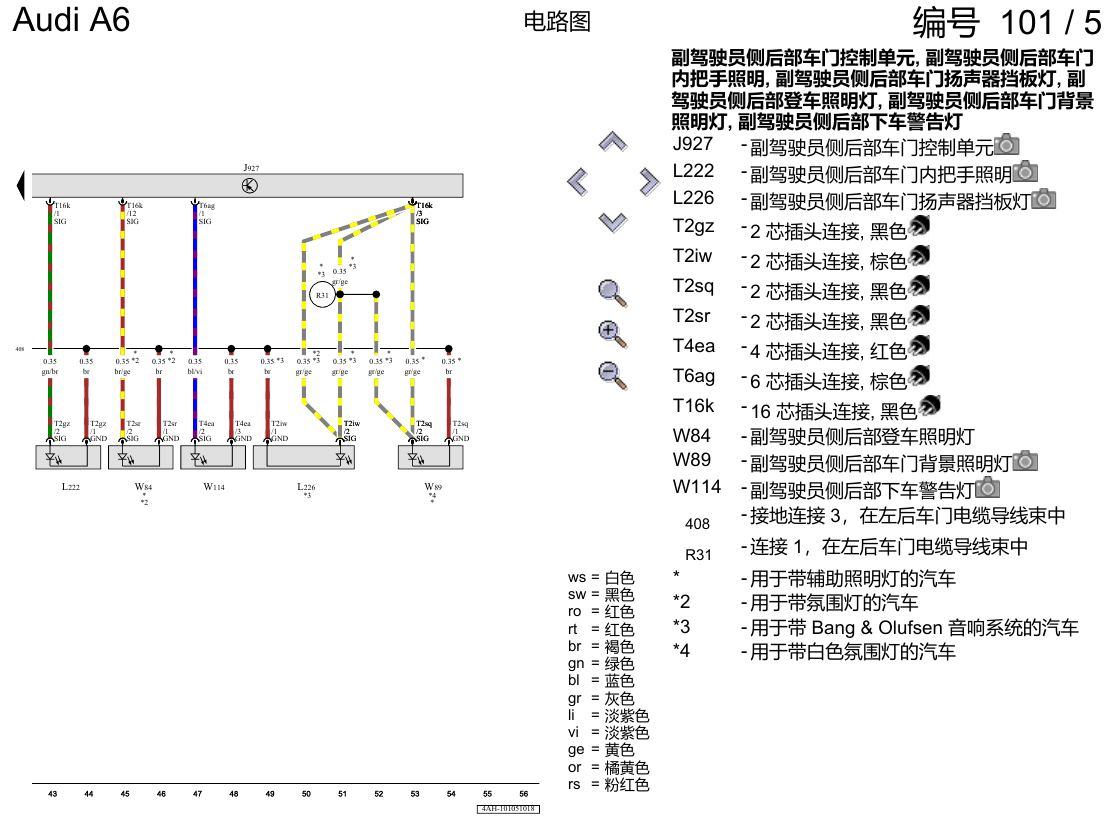Open the connector view for T16k

point(930,406)
